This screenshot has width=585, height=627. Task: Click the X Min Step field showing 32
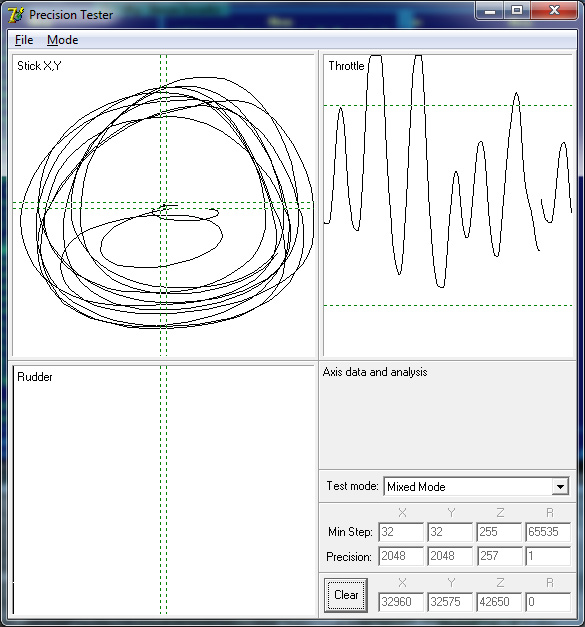click(401, 532)
